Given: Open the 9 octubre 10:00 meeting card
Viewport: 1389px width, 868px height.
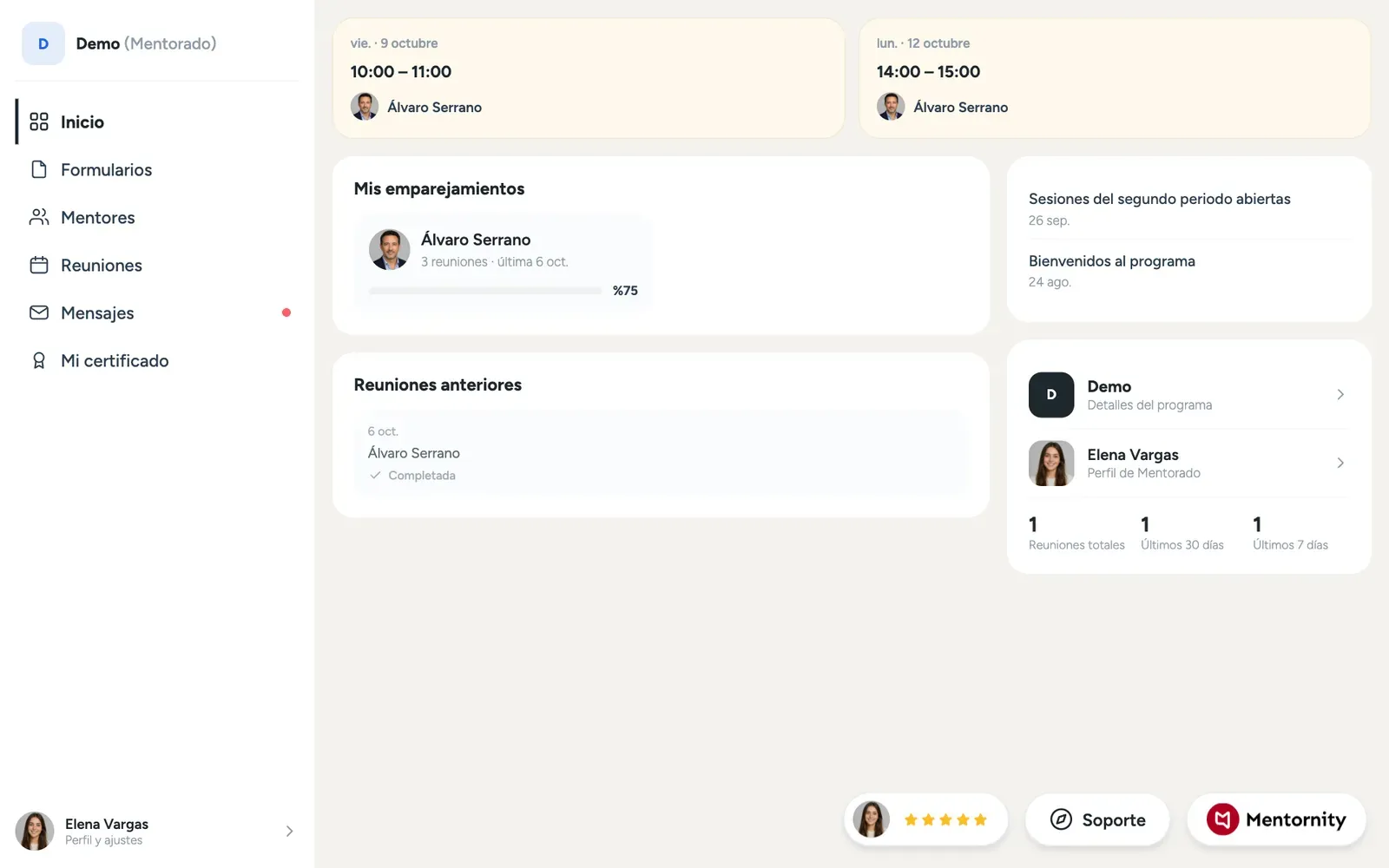Looking at the screenshot, I should click(589, 78).
